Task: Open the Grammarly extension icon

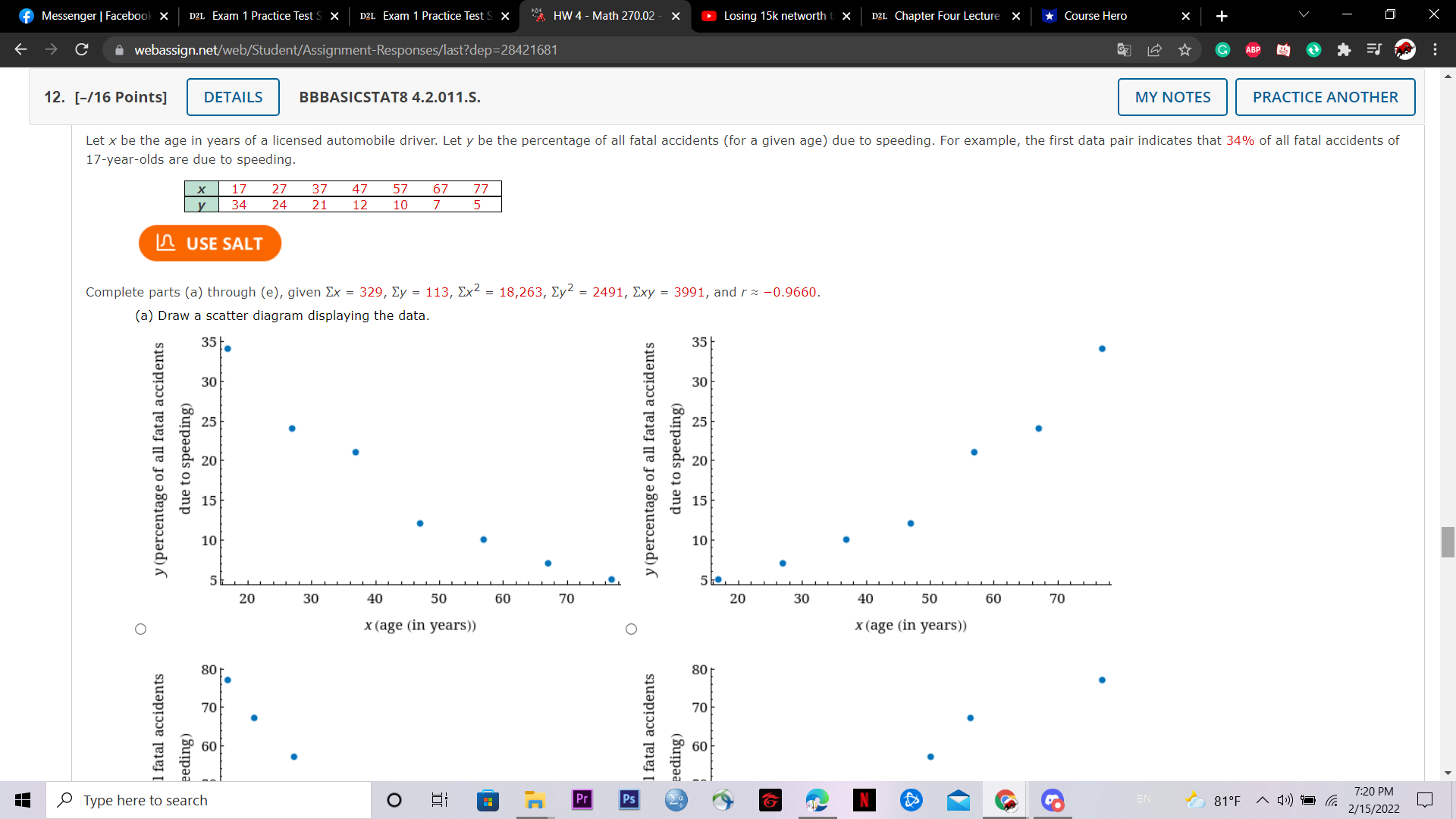Action: tap(1222, 50)
